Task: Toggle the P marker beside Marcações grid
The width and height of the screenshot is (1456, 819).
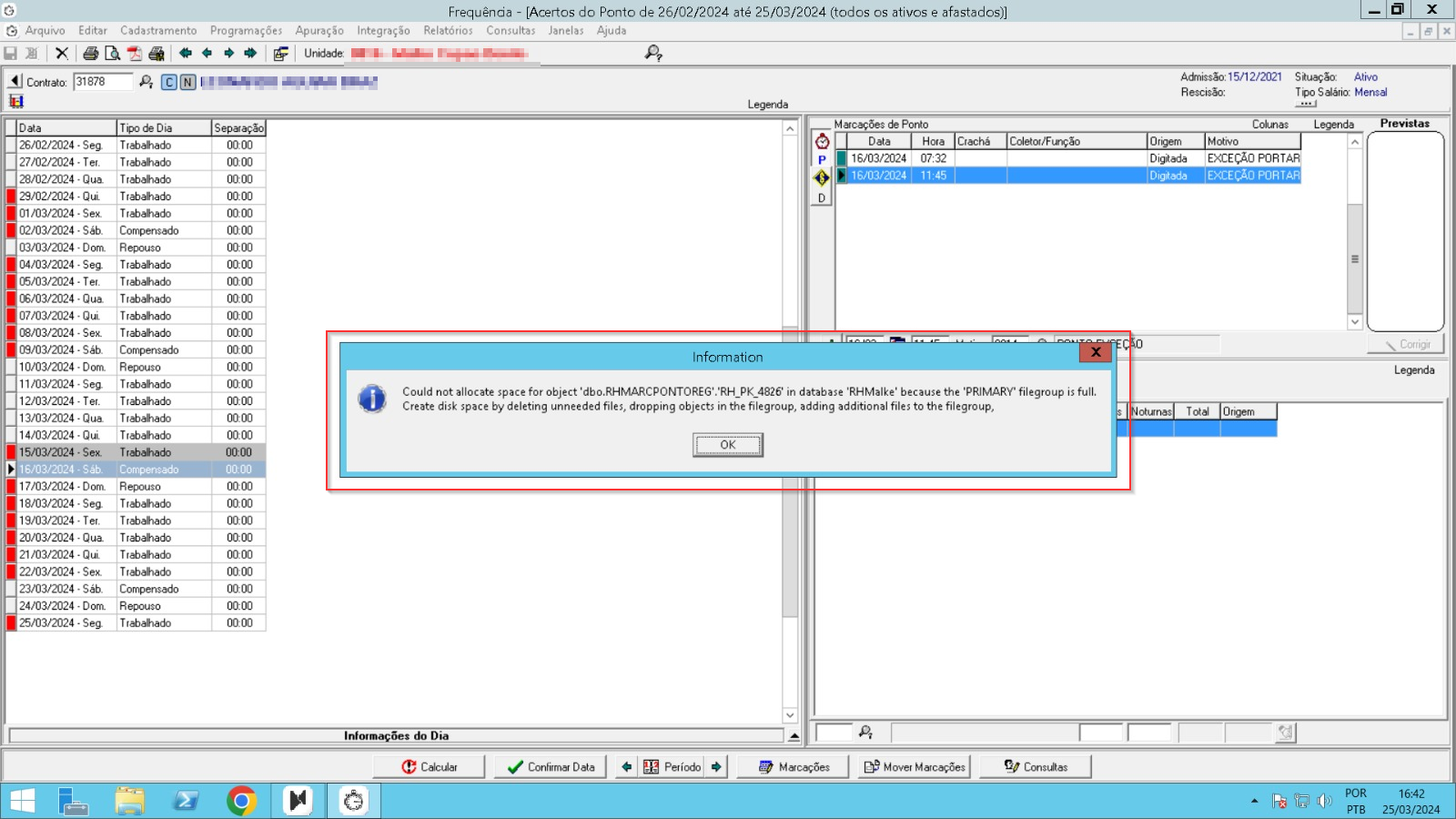Action: tap(822, 160)
